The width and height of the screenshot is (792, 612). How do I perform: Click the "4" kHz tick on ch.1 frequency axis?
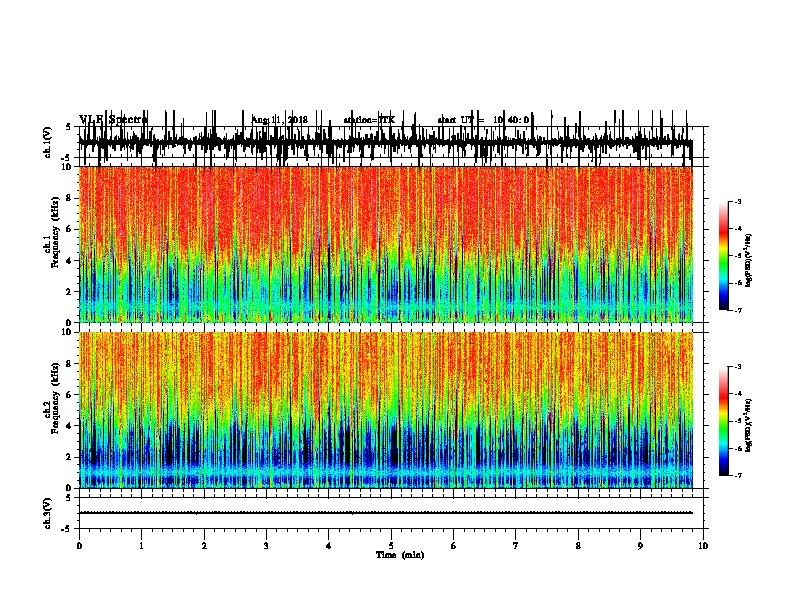pyautogui.click(x=69, y=261)
